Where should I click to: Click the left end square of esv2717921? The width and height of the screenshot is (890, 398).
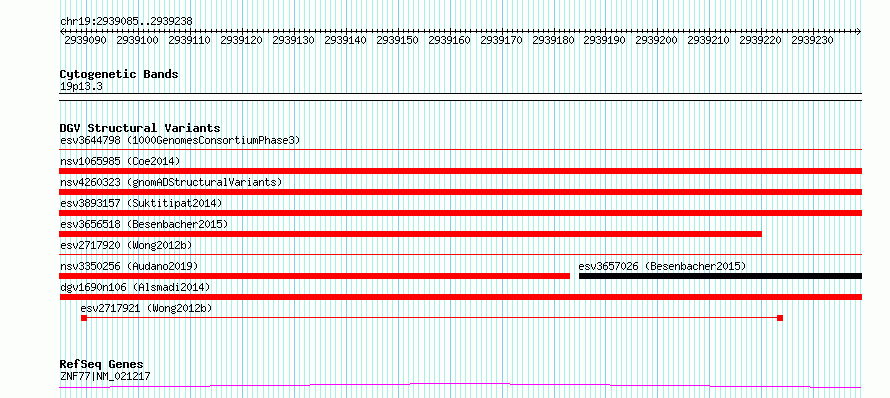84,318
